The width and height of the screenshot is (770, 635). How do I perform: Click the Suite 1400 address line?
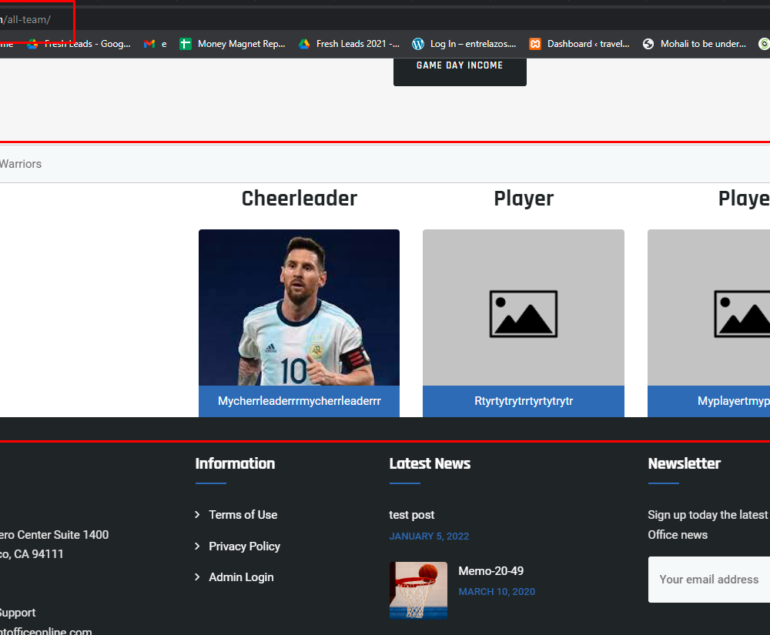tap(54, 534)
